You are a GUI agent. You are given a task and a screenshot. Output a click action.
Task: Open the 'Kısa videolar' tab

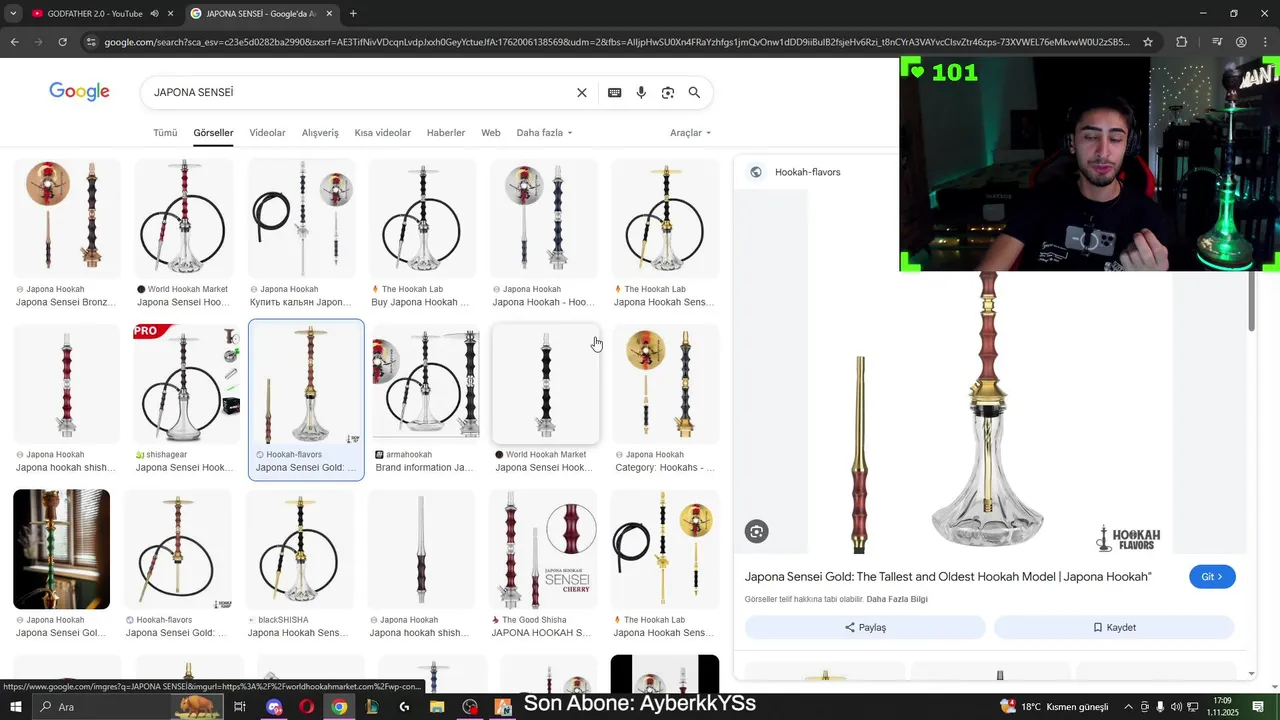382,133
